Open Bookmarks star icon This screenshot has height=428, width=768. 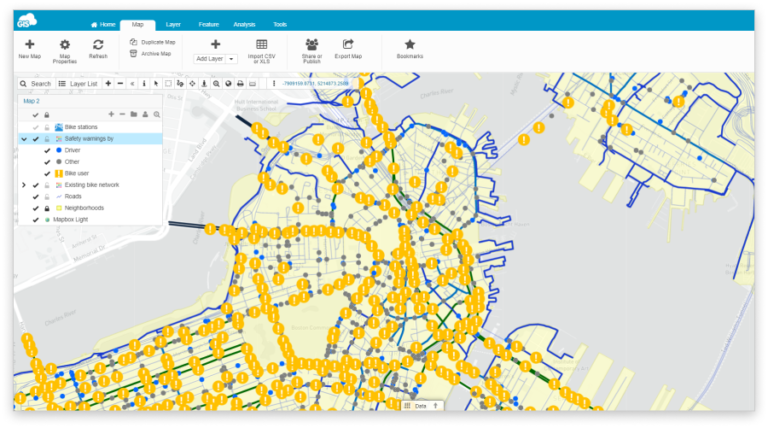(410, 45)
